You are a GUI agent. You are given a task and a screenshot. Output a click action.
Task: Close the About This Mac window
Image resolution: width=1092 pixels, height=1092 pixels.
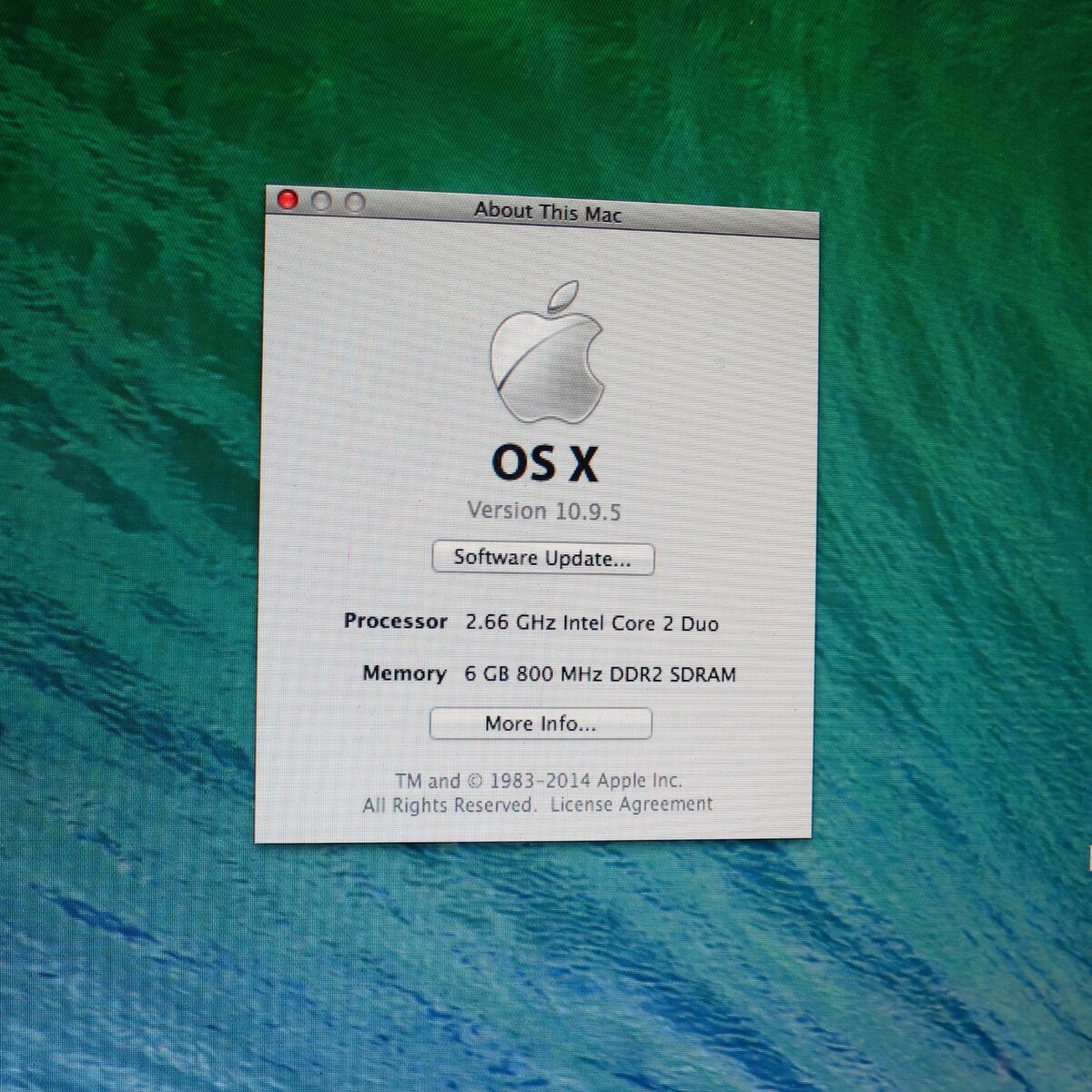288,200
